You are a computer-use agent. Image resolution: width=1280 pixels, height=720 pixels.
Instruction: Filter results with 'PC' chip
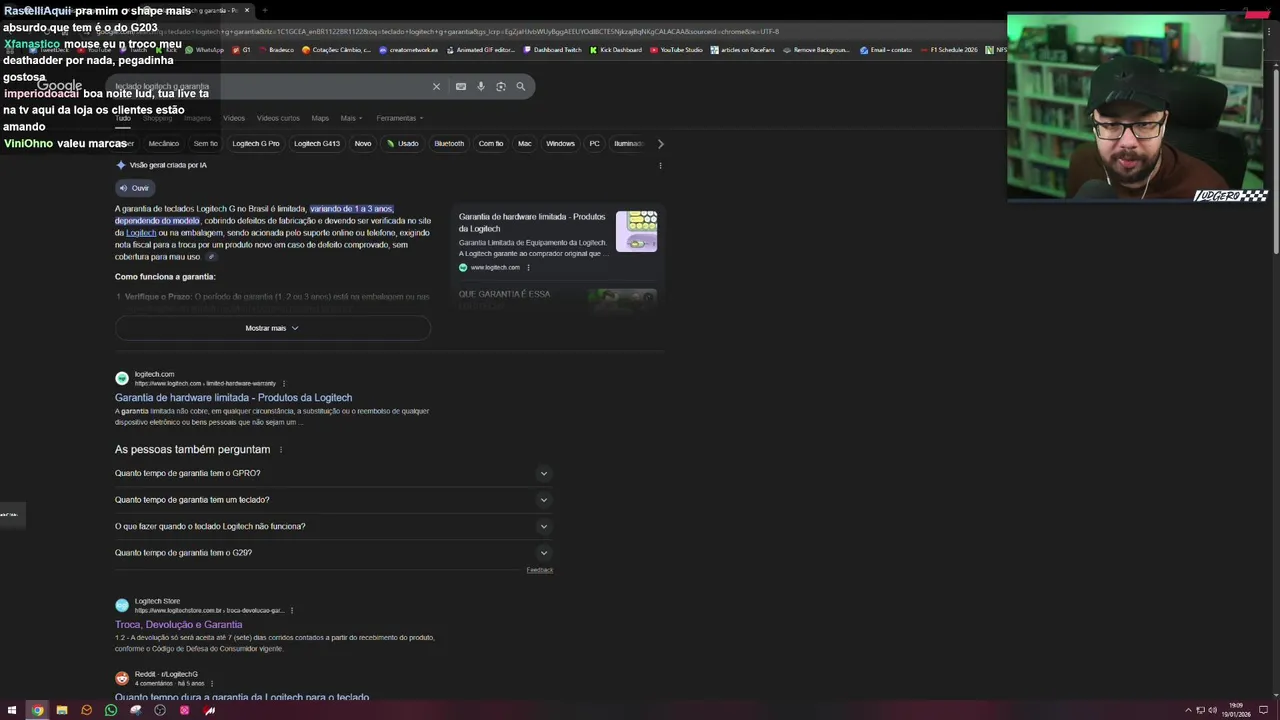[x=594, y=143]
